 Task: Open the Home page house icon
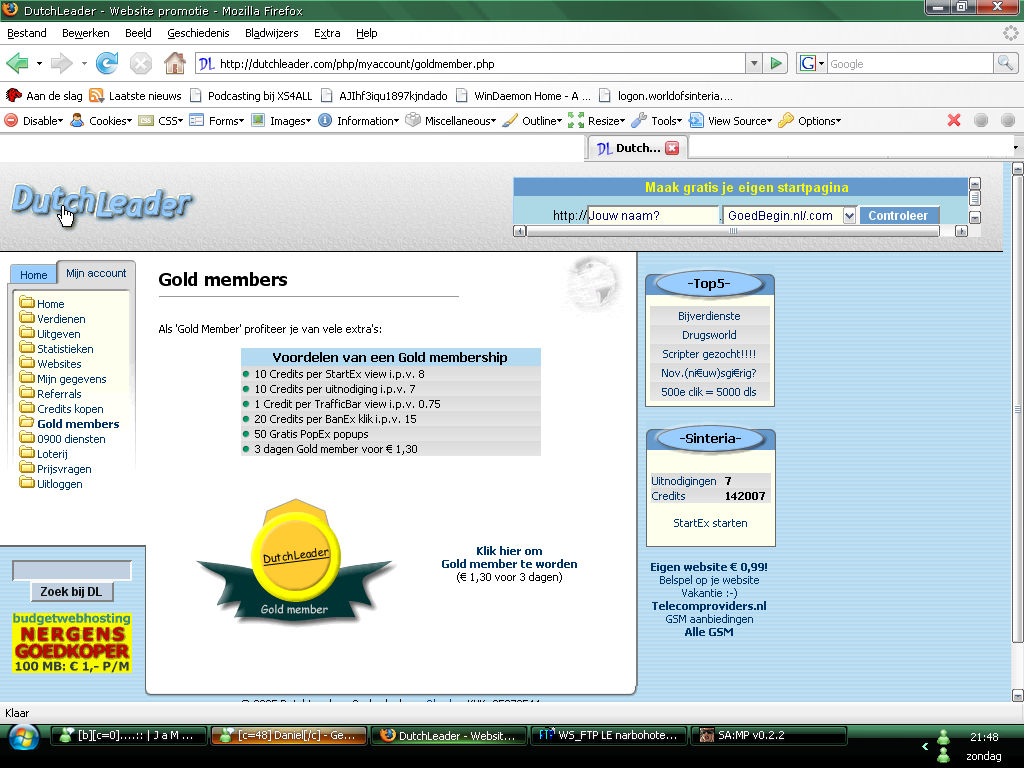coord(174,63)
